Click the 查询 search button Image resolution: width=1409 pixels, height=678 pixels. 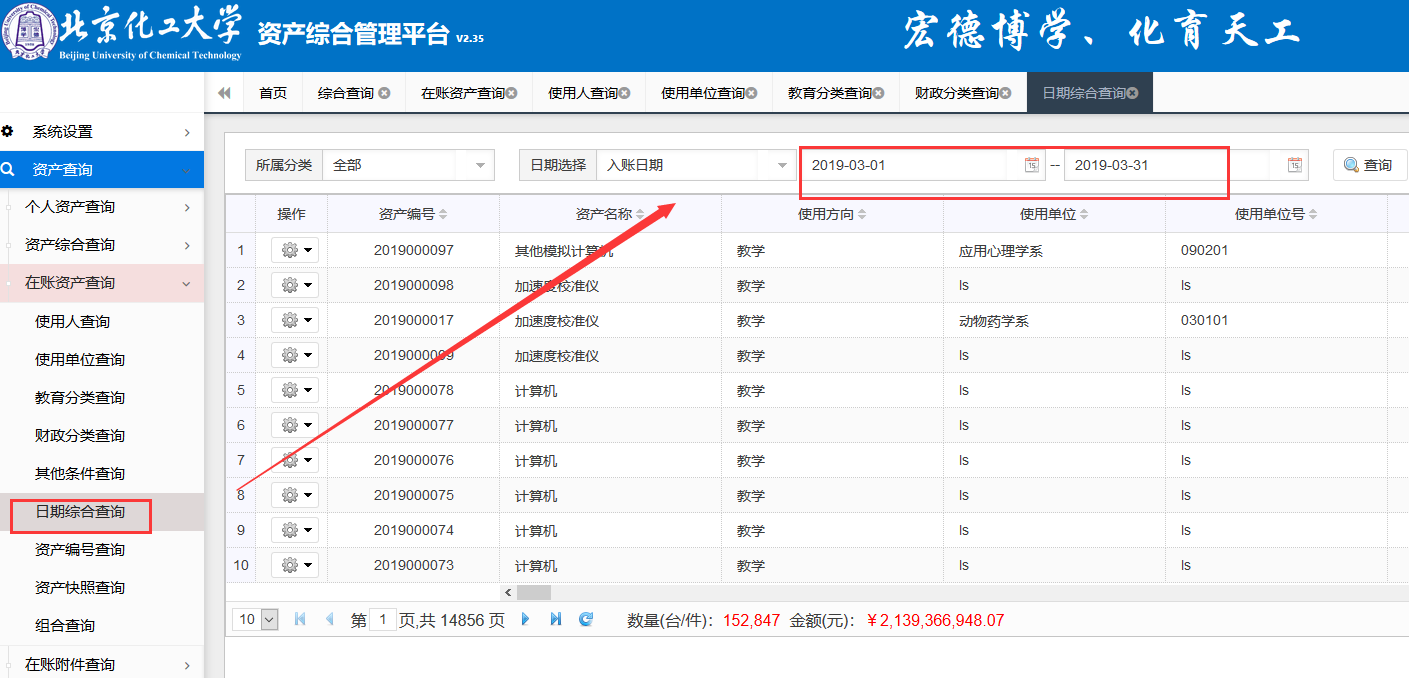[x=1368, y=165]
